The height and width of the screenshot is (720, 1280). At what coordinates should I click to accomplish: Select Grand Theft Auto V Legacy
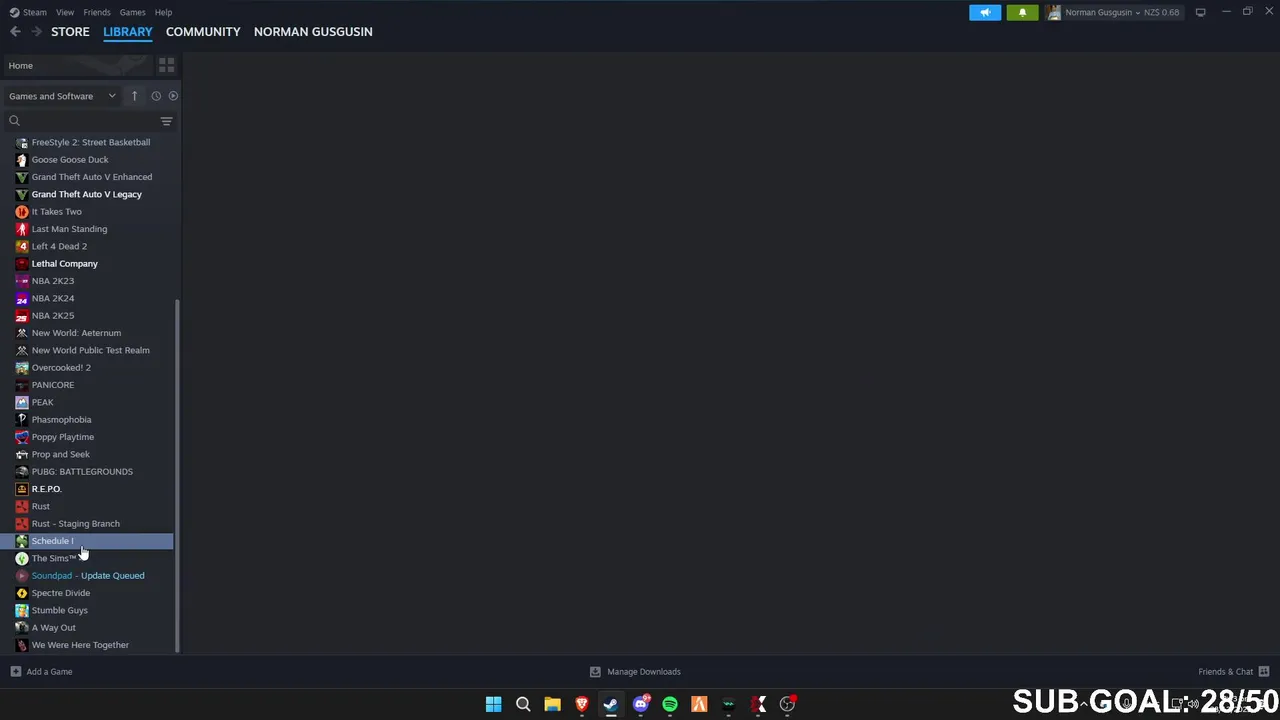click(86, 194)
